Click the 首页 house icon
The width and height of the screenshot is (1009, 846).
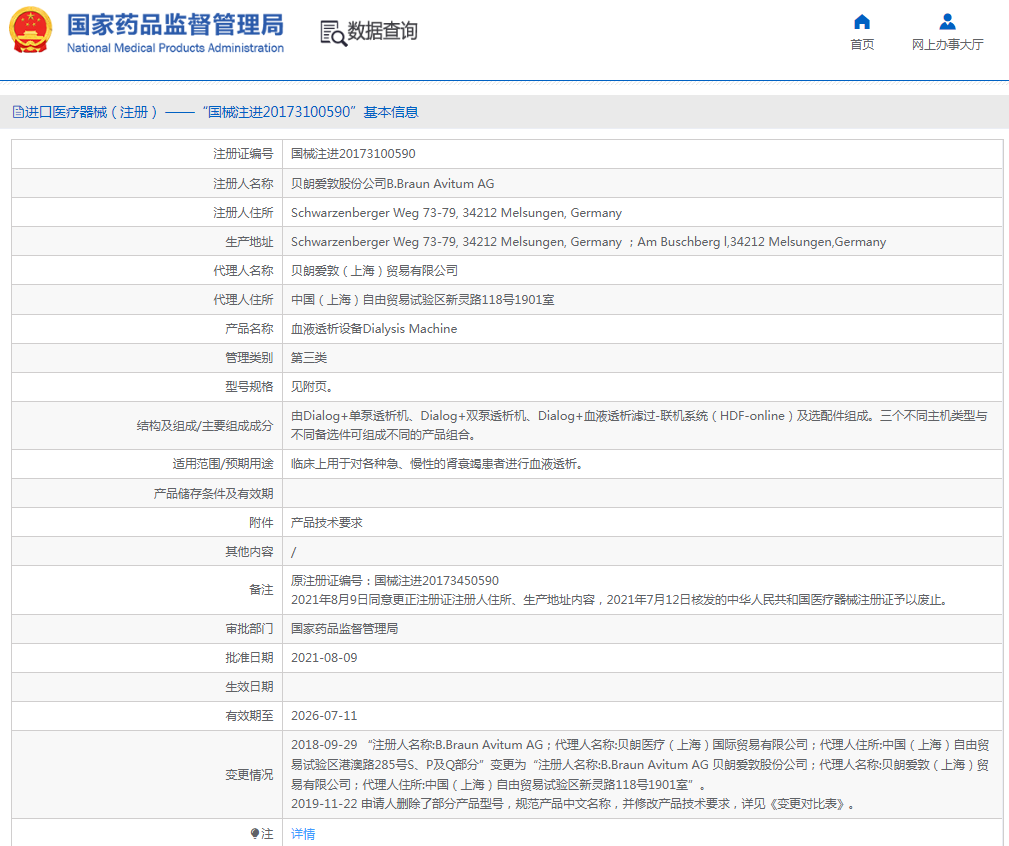pos(862,22)
